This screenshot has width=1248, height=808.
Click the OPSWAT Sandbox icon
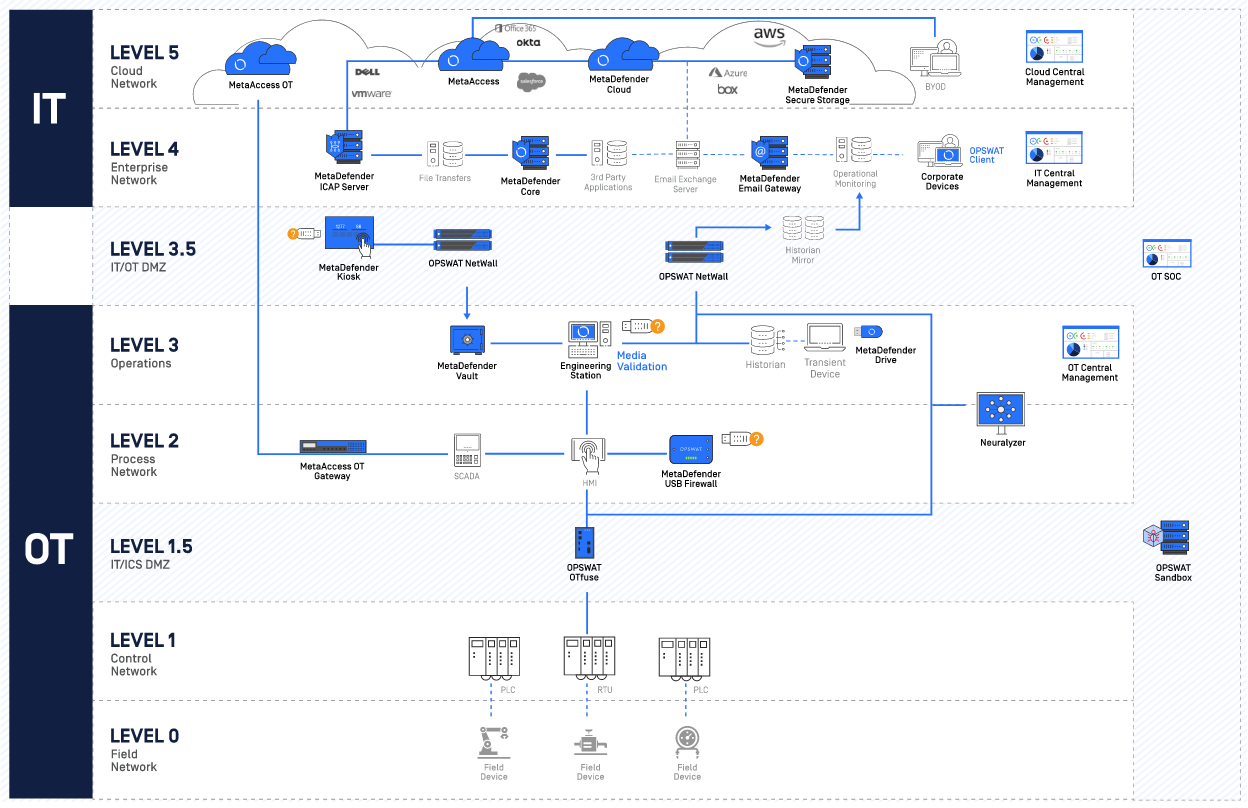[1168, 538]
